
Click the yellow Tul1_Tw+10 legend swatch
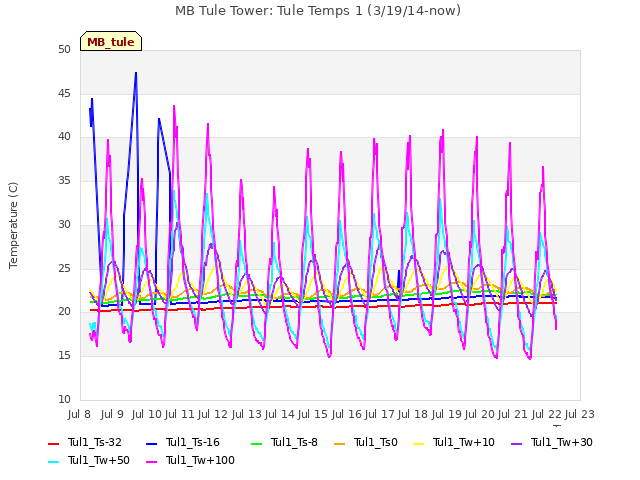tap(419, 443)
